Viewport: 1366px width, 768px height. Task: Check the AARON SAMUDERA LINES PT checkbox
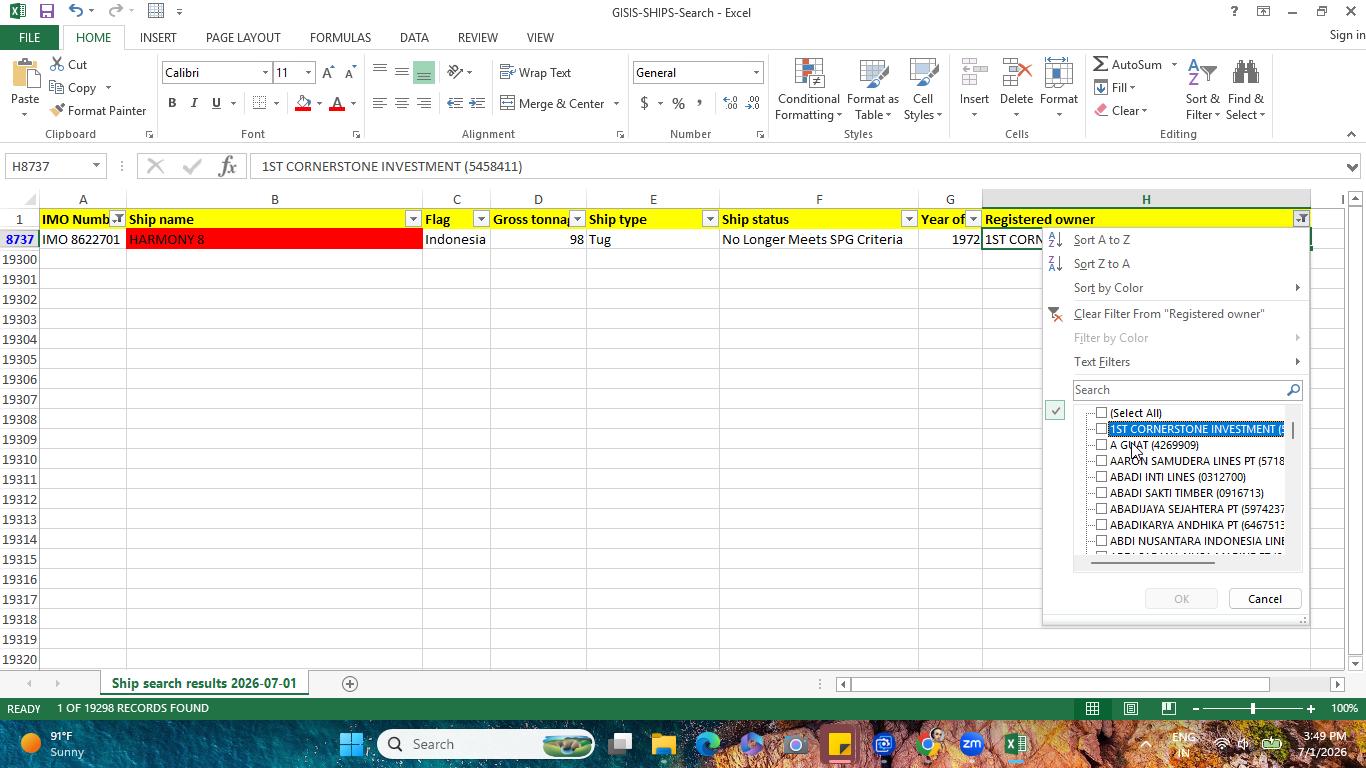pos(1101,461)
